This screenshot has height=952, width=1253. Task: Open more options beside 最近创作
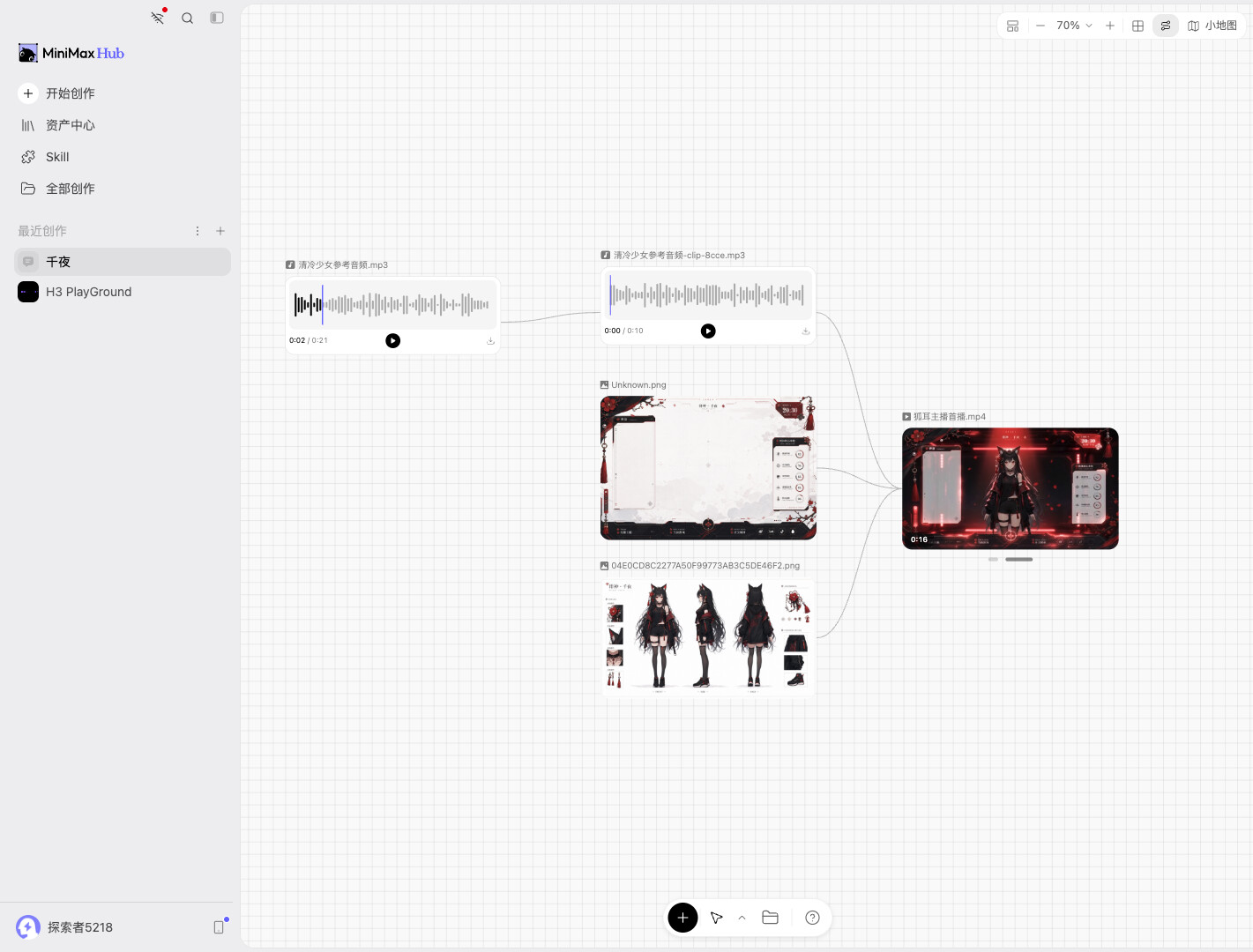click(x=198, y=231)
